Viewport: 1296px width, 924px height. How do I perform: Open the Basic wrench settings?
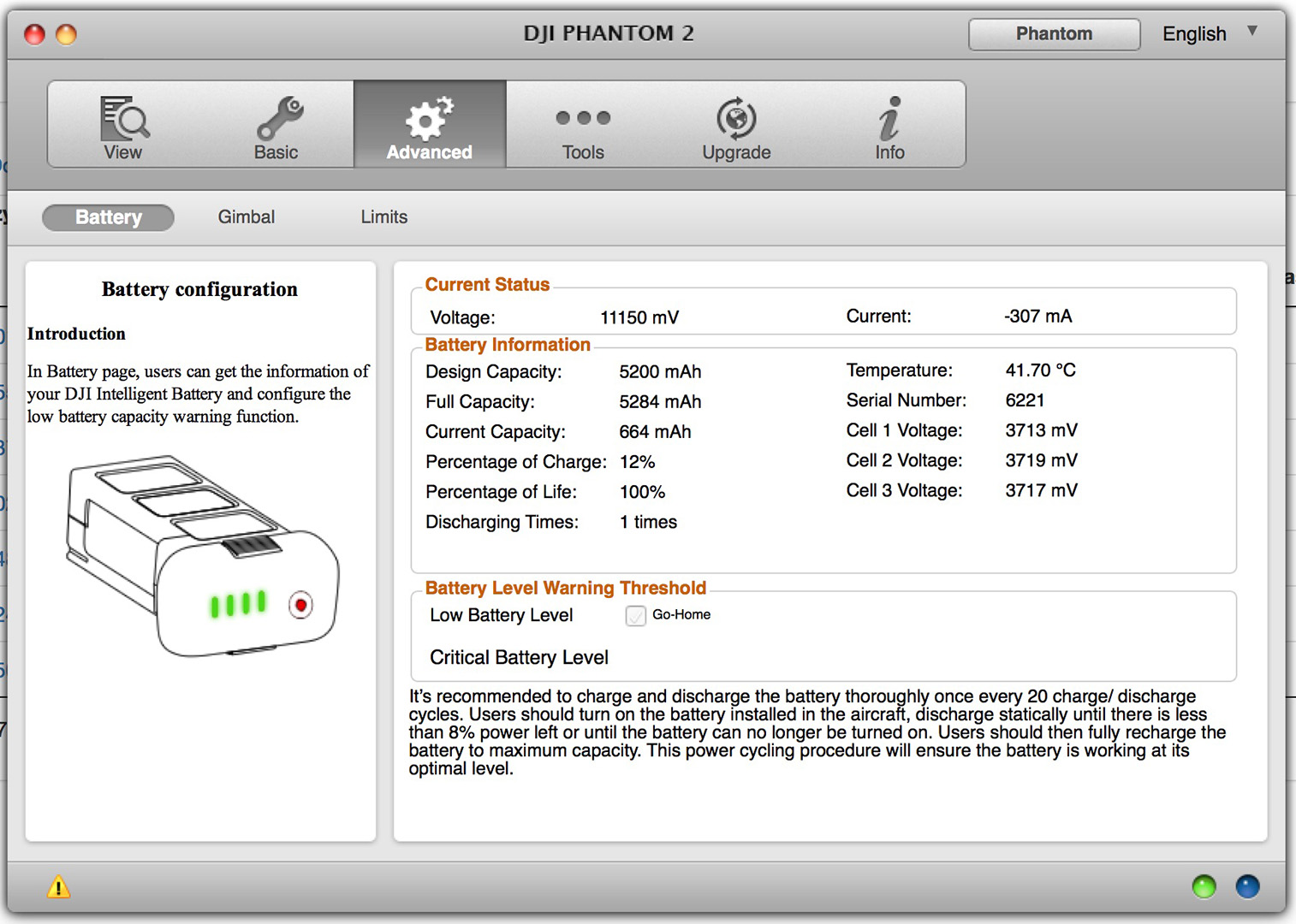coord(276,126)
